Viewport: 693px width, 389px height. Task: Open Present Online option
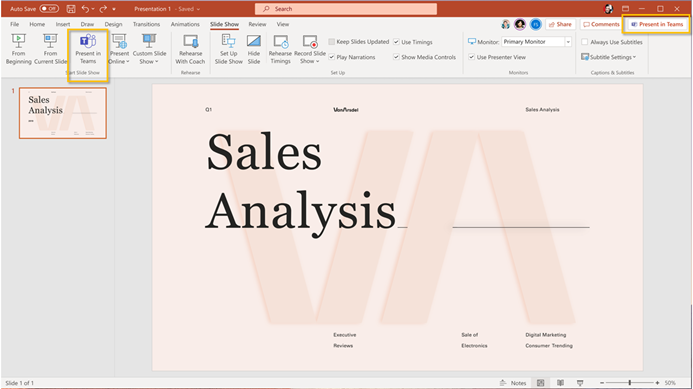tap(119, 49)
